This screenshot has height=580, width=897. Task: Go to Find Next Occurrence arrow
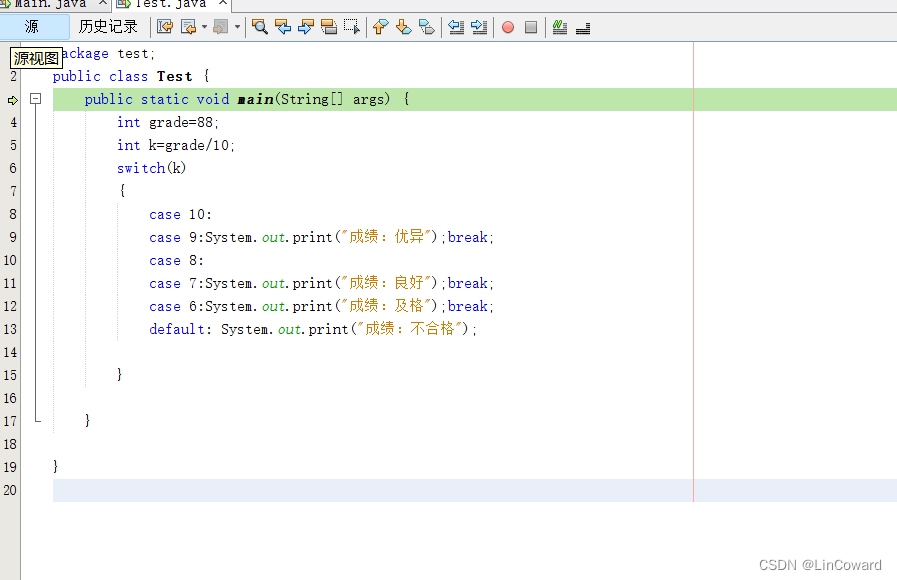click(x=305, y=27)
